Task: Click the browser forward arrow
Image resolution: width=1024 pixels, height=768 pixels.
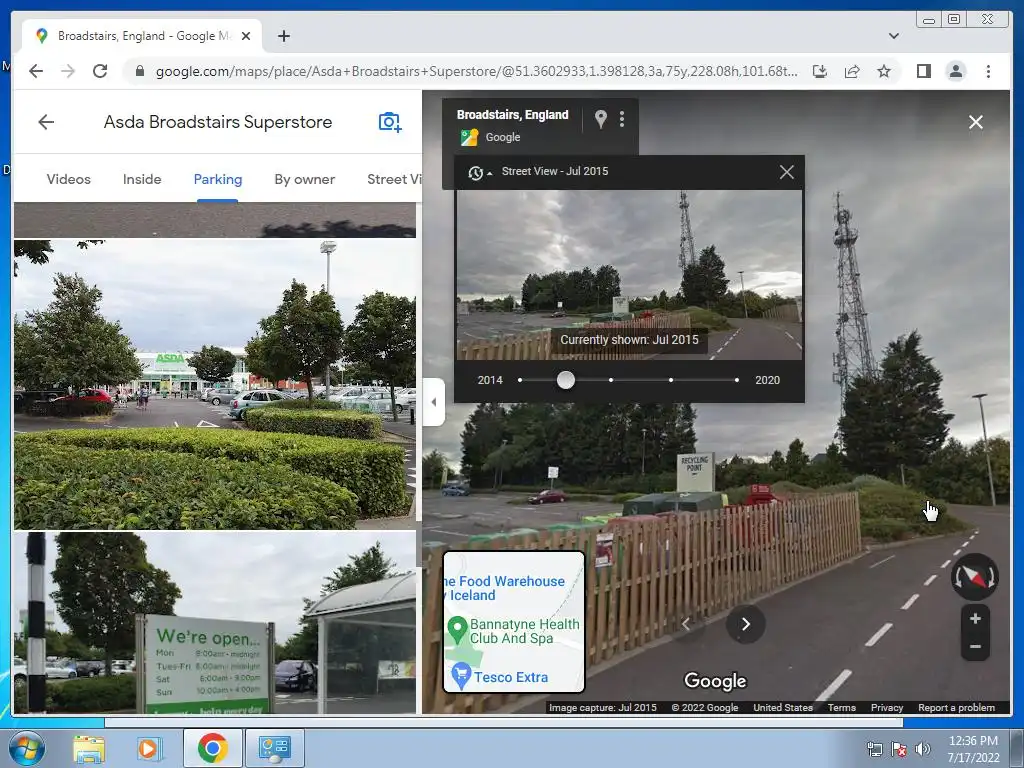Action: click(x=68, y=71)
